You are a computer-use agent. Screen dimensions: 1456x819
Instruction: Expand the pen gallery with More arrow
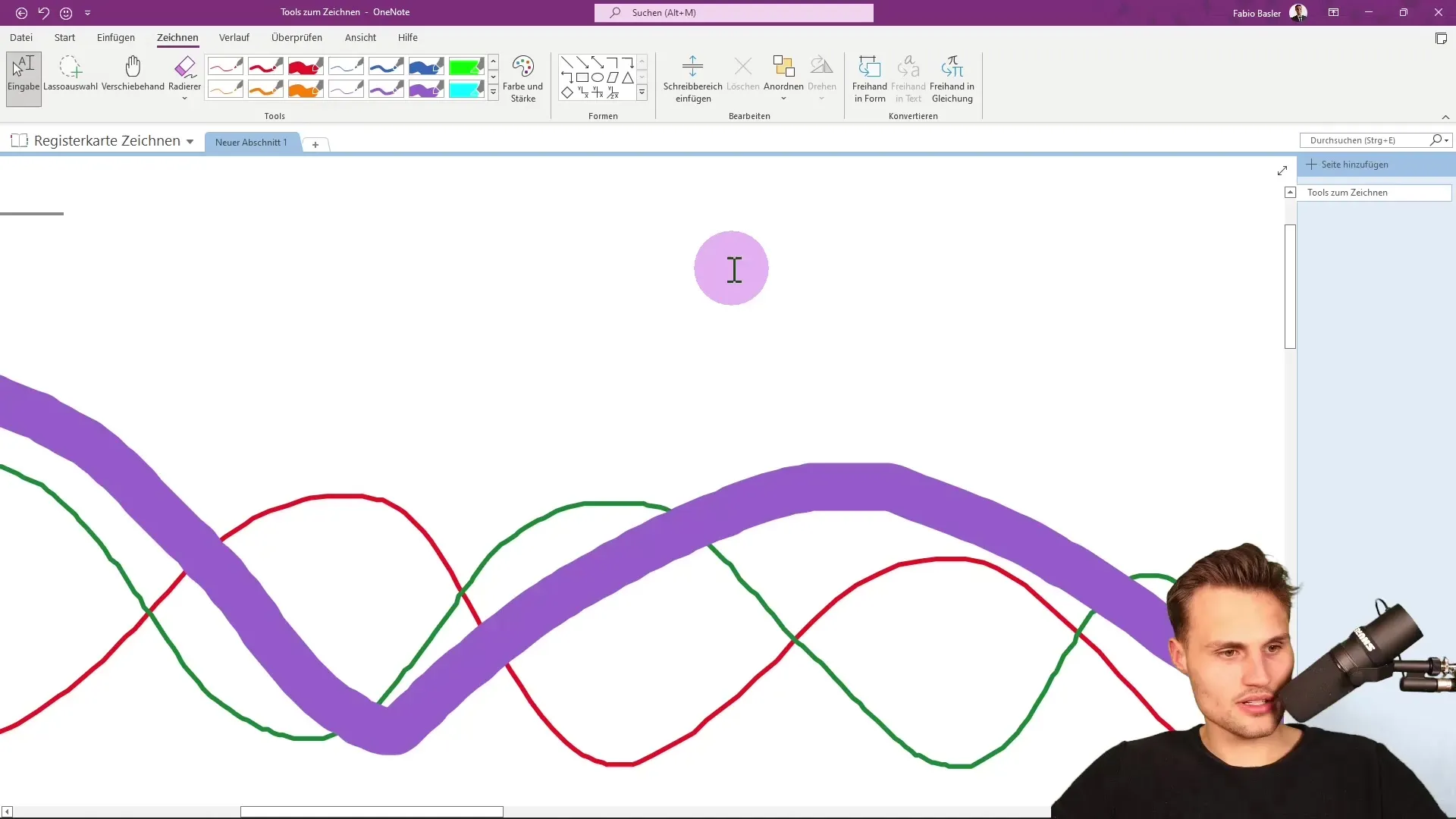(x=493, y=93)
